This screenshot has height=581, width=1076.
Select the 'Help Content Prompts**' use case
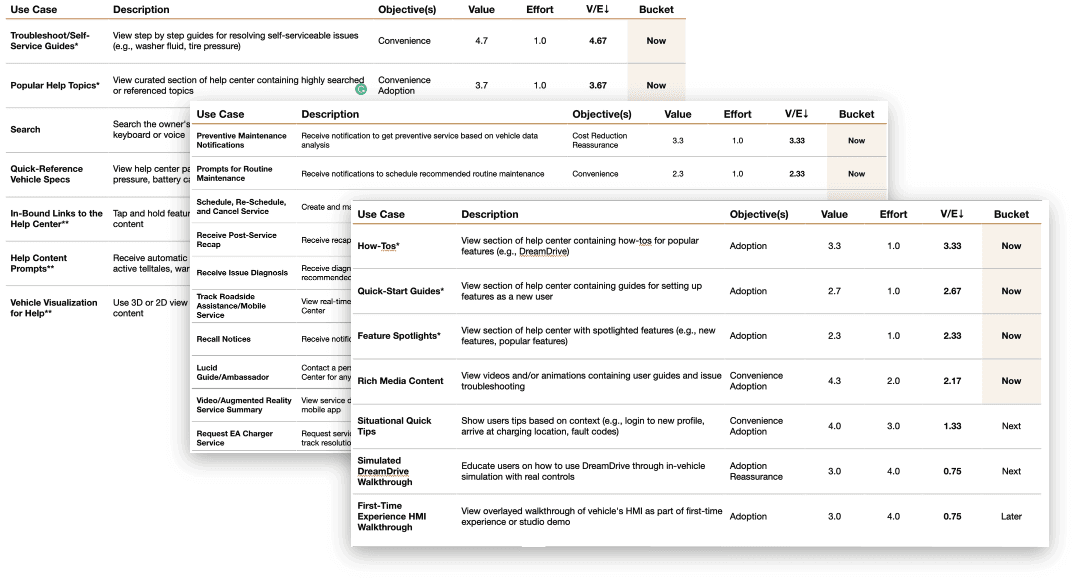pyautogui.click(x=38, y=263)
